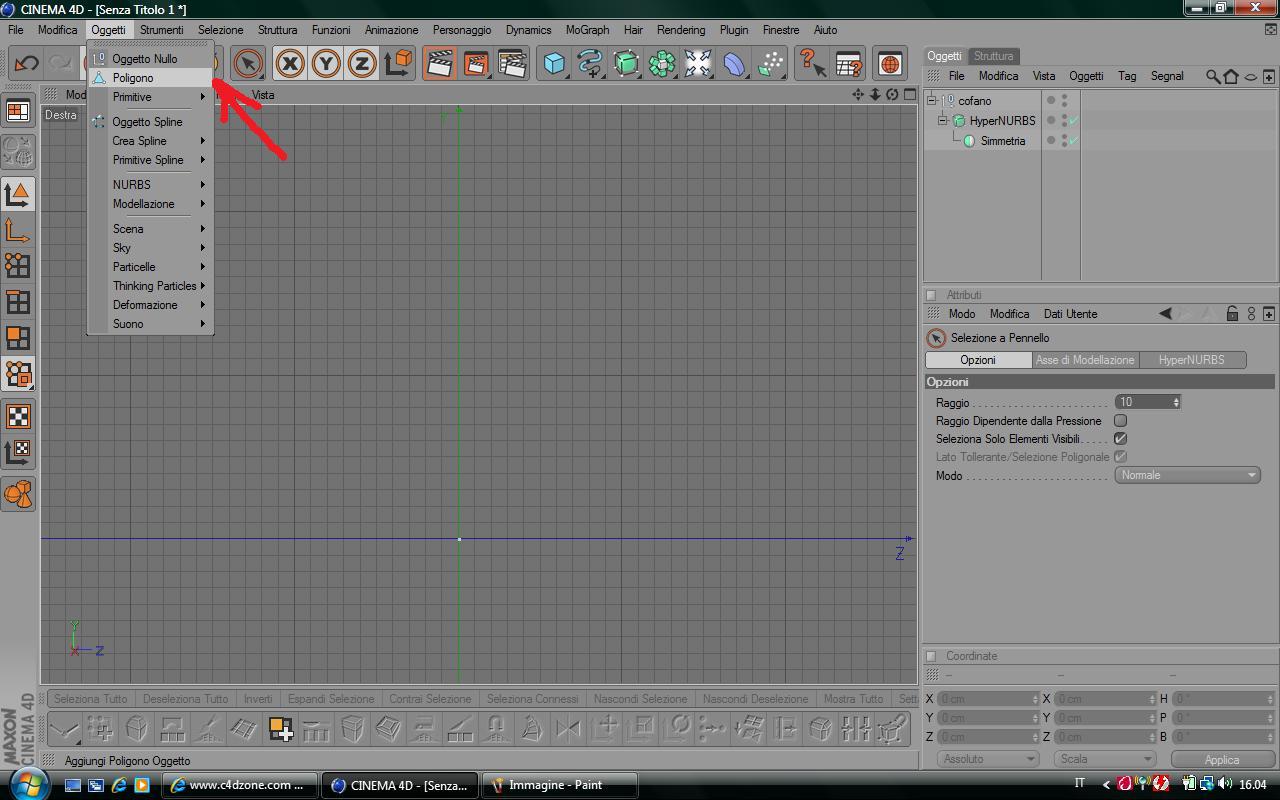1280x800 pixels.
Task: Open www.c4dzone.com taskbar window
Action: 240,785
